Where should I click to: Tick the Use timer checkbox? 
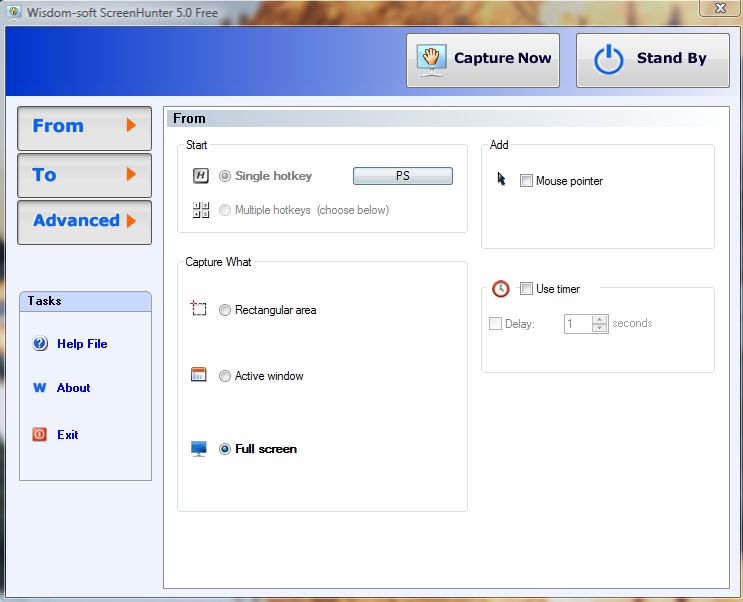point(526,289)
